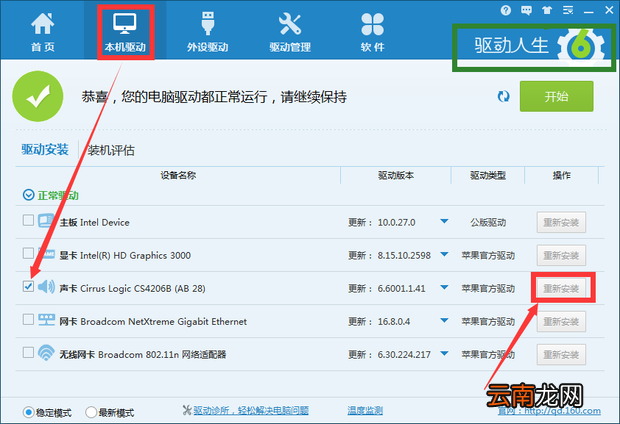Image resolution: width=620 pixels, height=424 pixels.
Task: Click the 公版驱动 type text
Action: tap(488, 222)
